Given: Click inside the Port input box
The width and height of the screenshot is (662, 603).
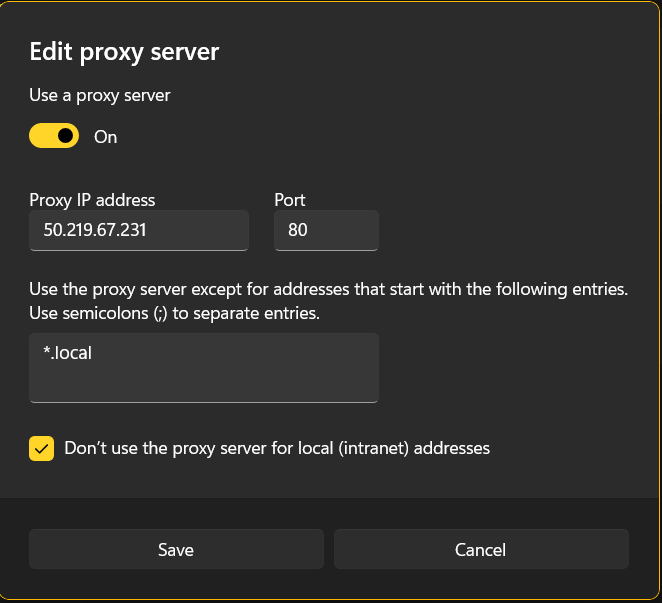Looking at the screenshot, I should coord(326,230).
